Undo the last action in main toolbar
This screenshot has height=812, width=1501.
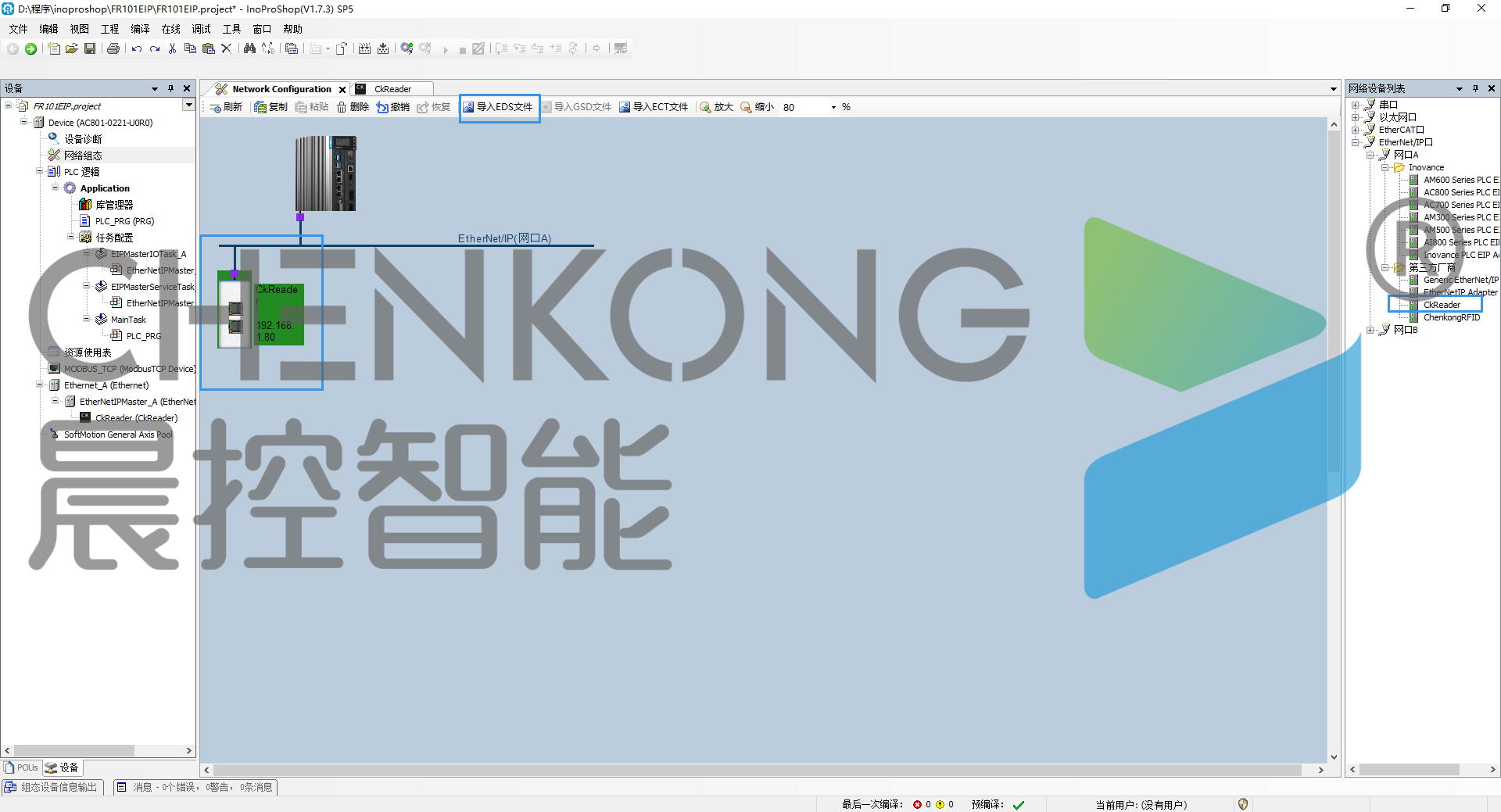click(x=137, y=48)
